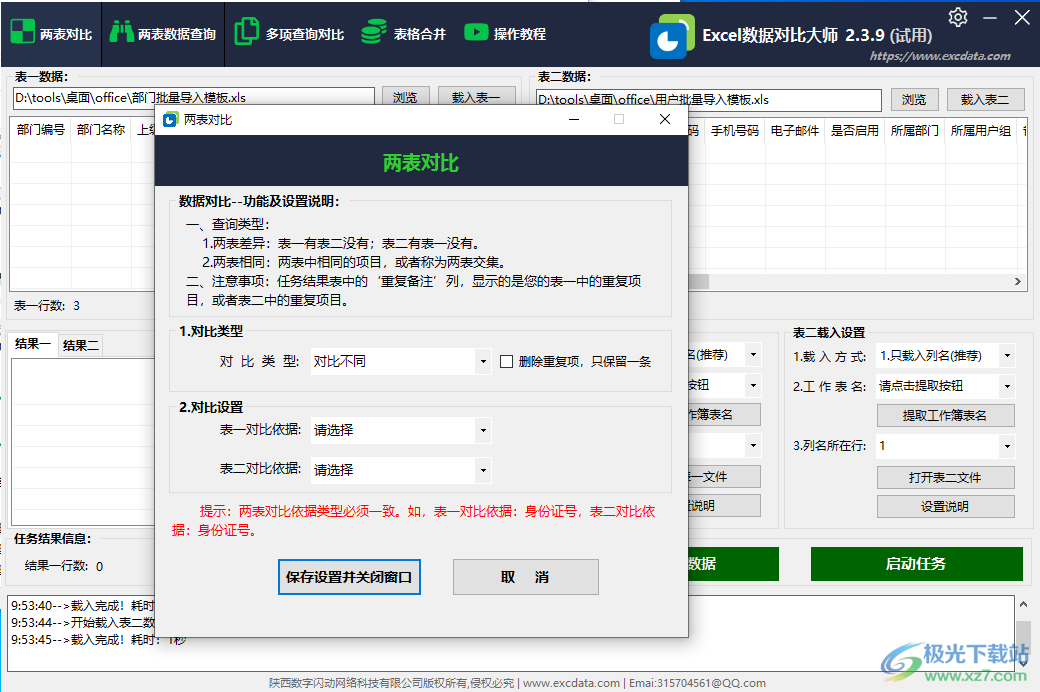Open 操作教程 video icon
This screenshot has height=692, width=1040.
pyautogui.click(x=476, y=32)
